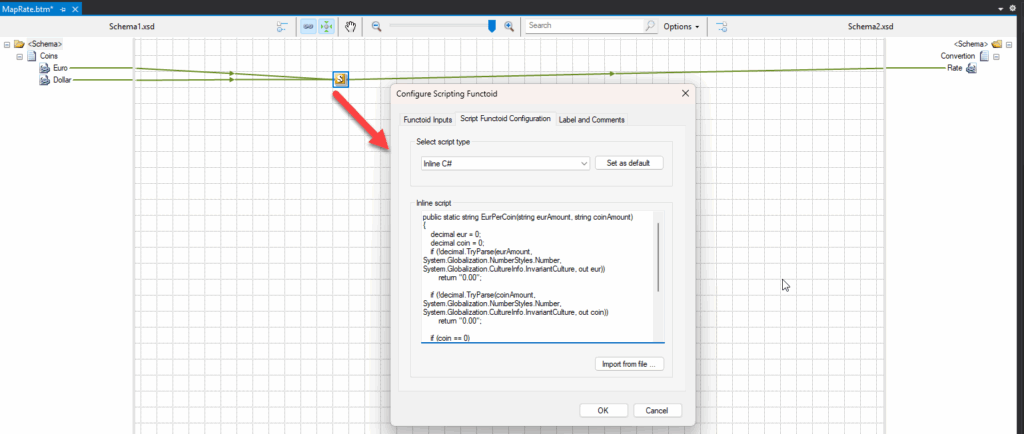1024x434 pixels.
Task: Click the search magnifier icon
Action: (650, 26)
